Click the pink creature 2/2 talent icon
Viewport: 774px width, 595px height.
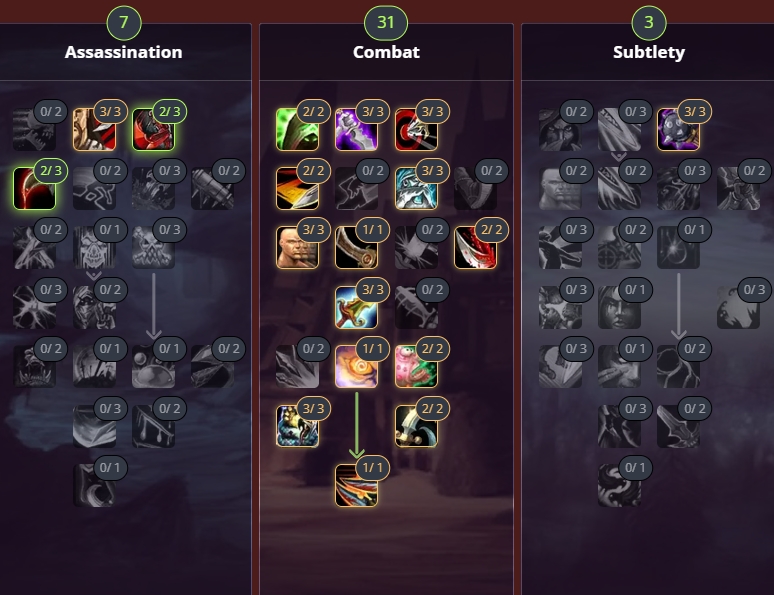point(416,366)
